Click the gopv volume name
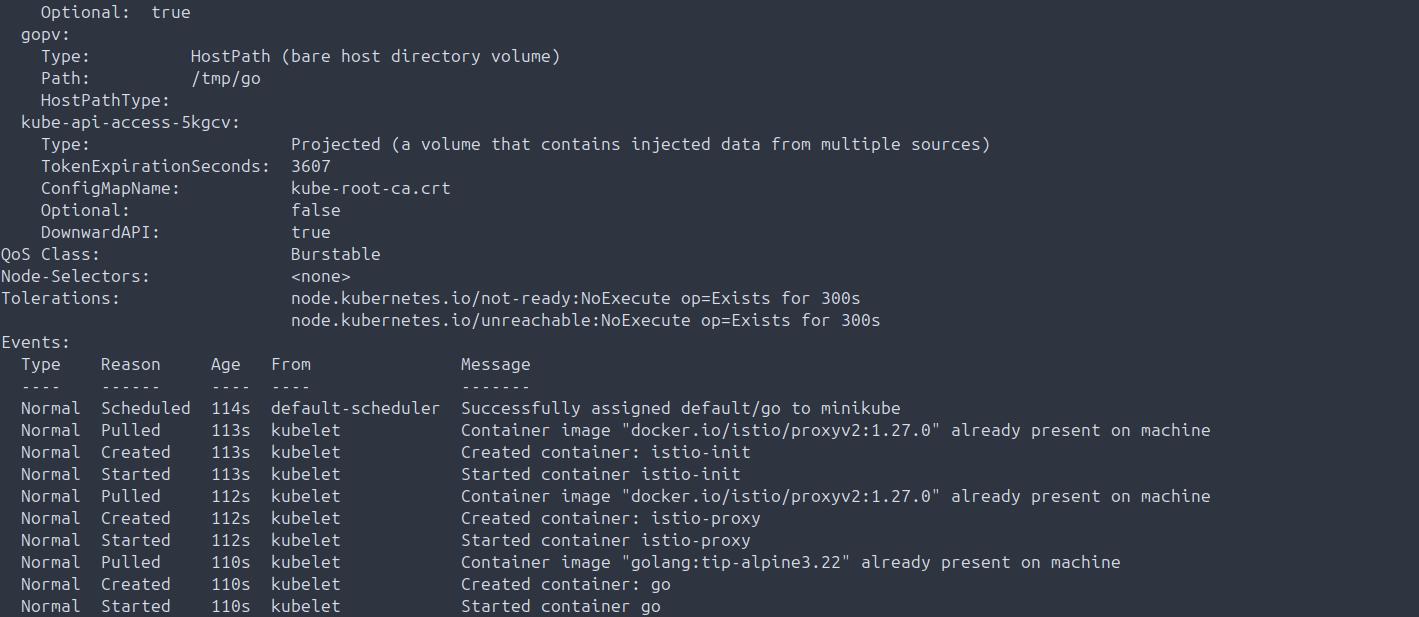1419x617 pixels. [45, 34]
